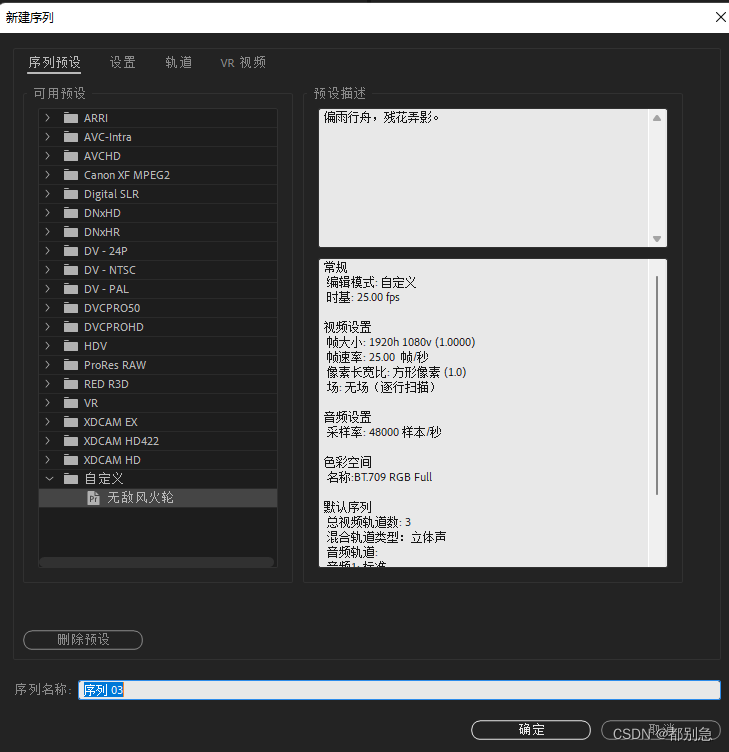Expand the XDCAM HD422 folder
729x752 pixels.
[47, 441]
